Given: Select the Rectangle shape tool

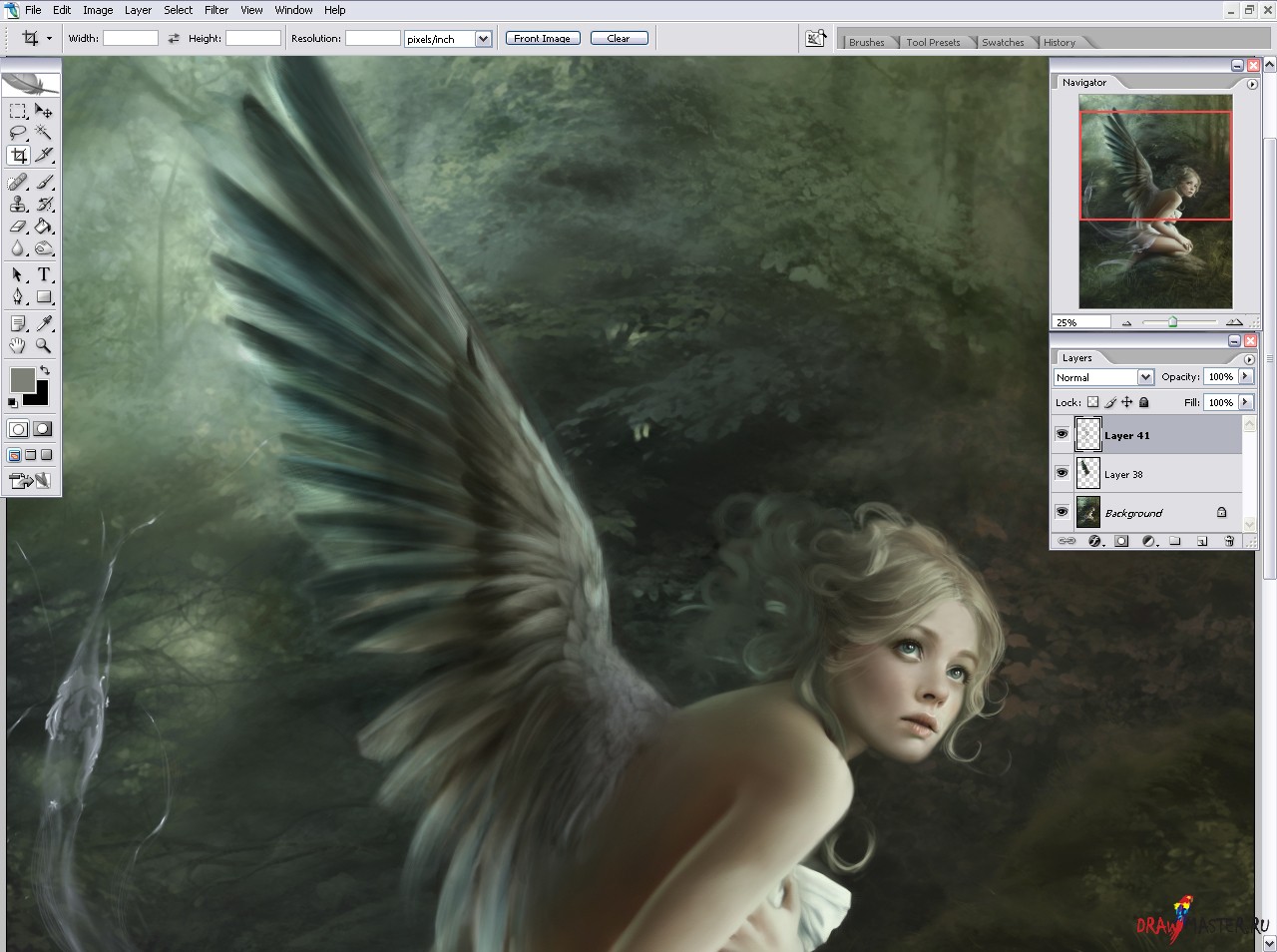Looking at the screenshot, I should tap(44, 297).
